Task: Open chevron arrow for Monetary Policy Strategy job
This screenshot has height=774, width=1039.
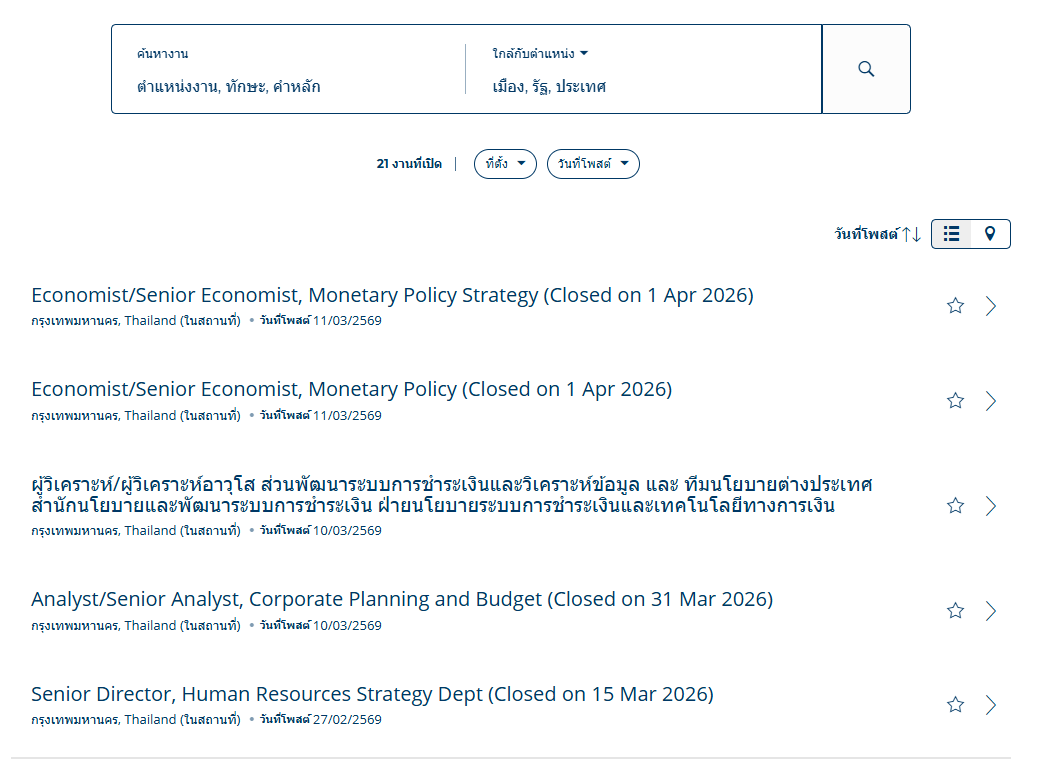Action: coord(991,306)
